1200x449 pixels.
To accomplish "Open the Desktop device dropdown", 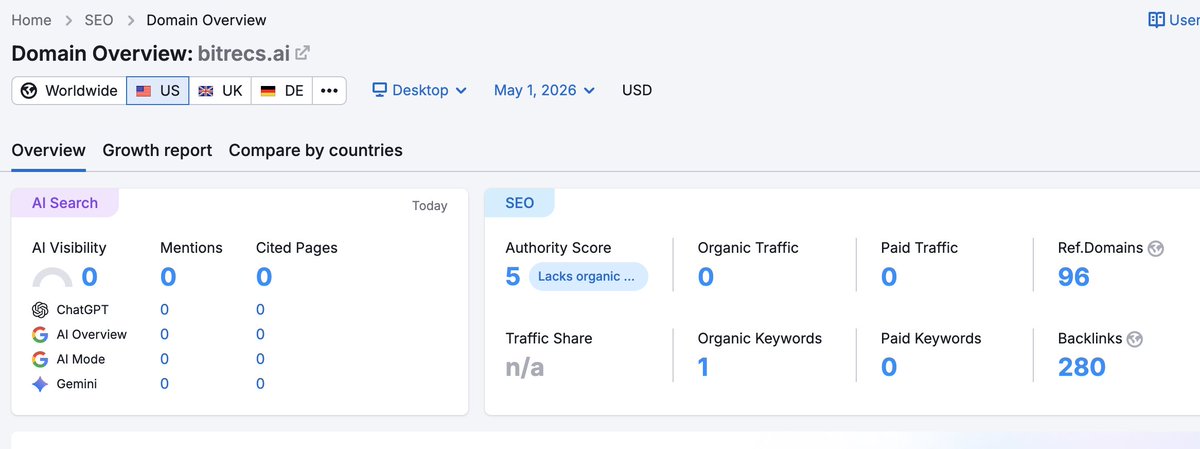I will pyautogui.click(x=420, y=90).
